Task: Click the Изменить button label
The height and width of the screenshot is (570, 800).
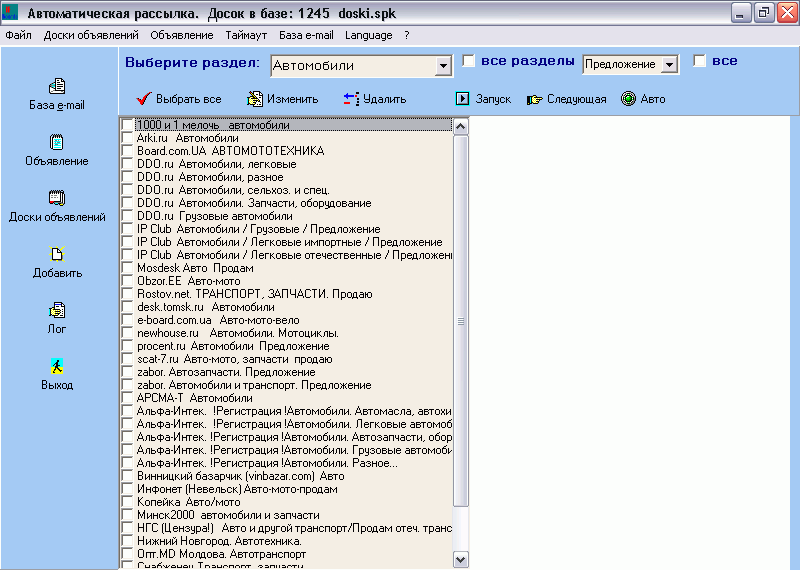Action: coord(292,99)
